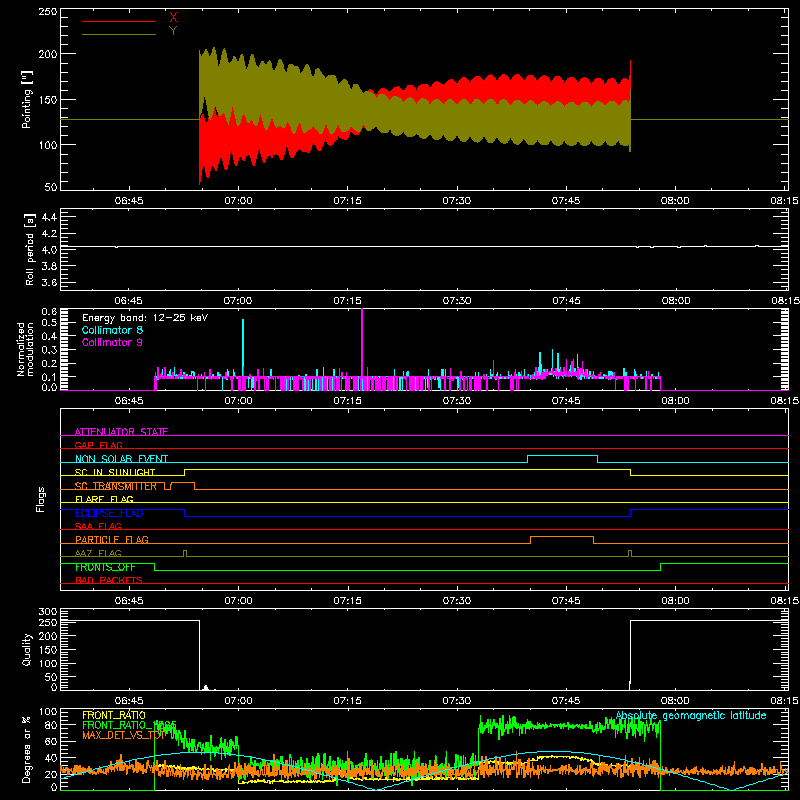This screenshot has width=800, height=800.
Task: Click the SC_TRANSMITTER flag label
Action: 116,486
